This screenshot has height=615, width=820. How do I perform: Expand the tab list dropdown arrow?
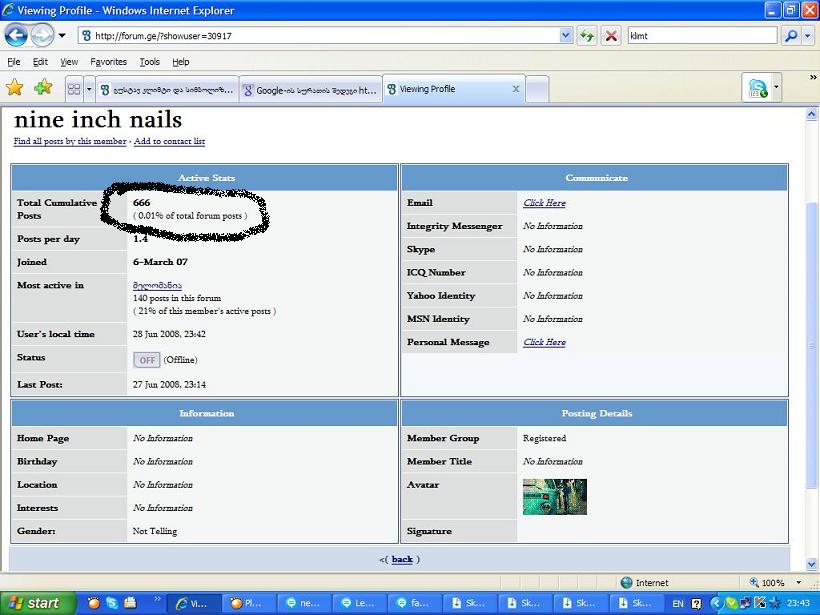(89, 89)
